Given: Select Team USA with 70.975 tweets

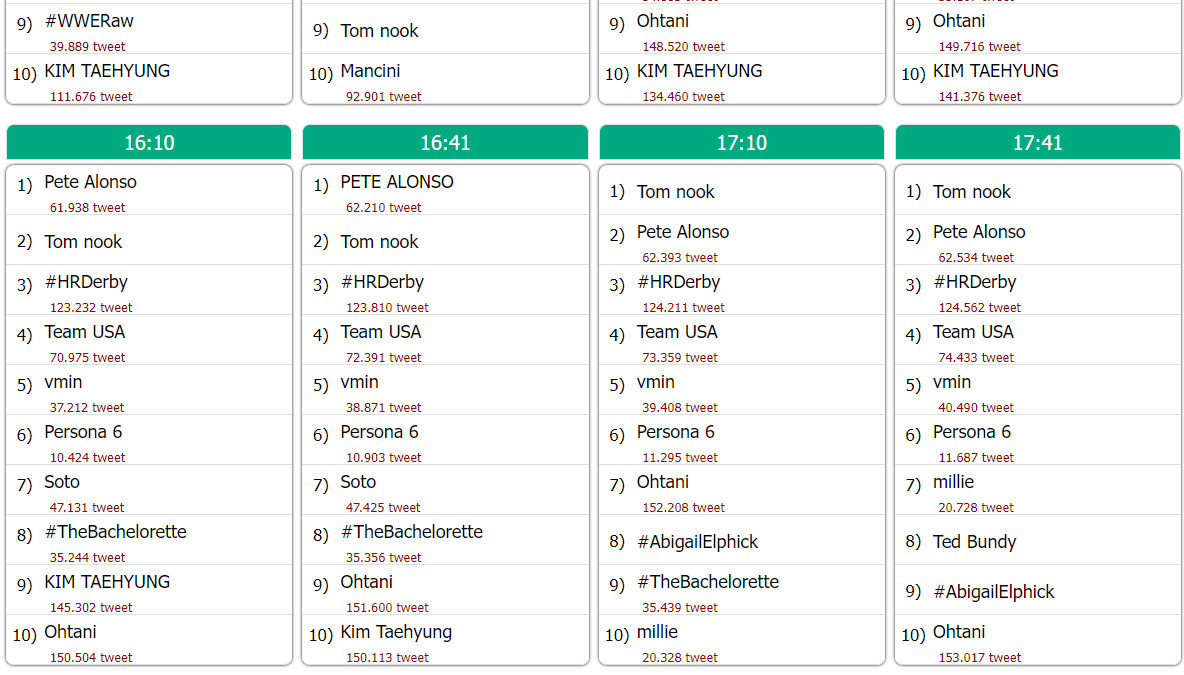Looking at the screenshot, I should click(85, 331).
